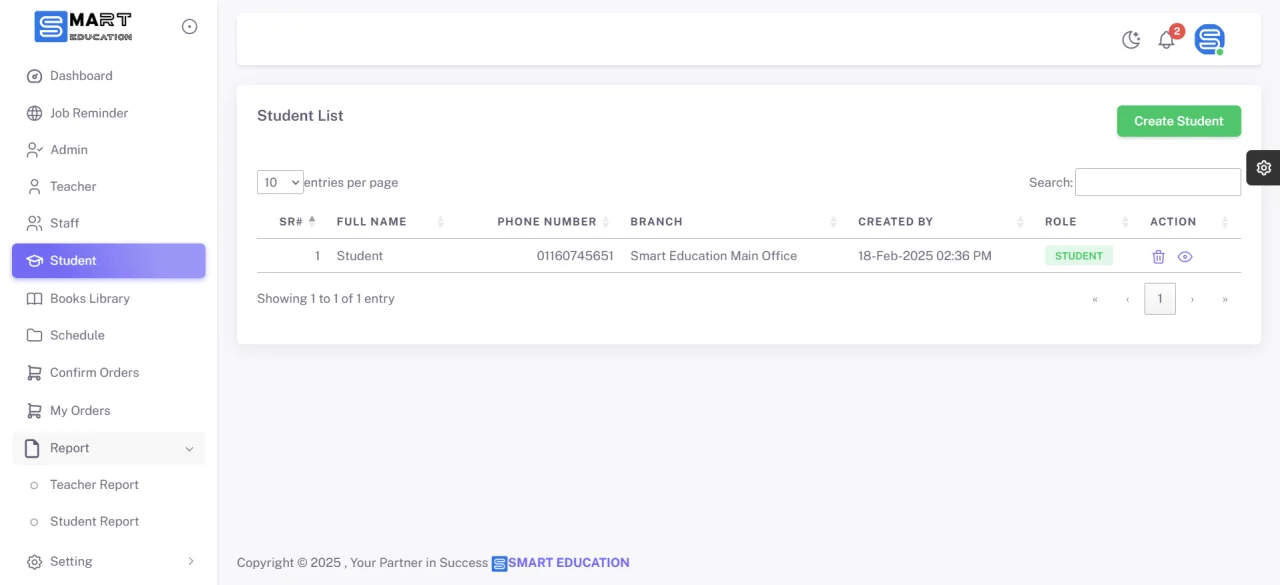Open Confirm Orders menu item

pos(108,373)
